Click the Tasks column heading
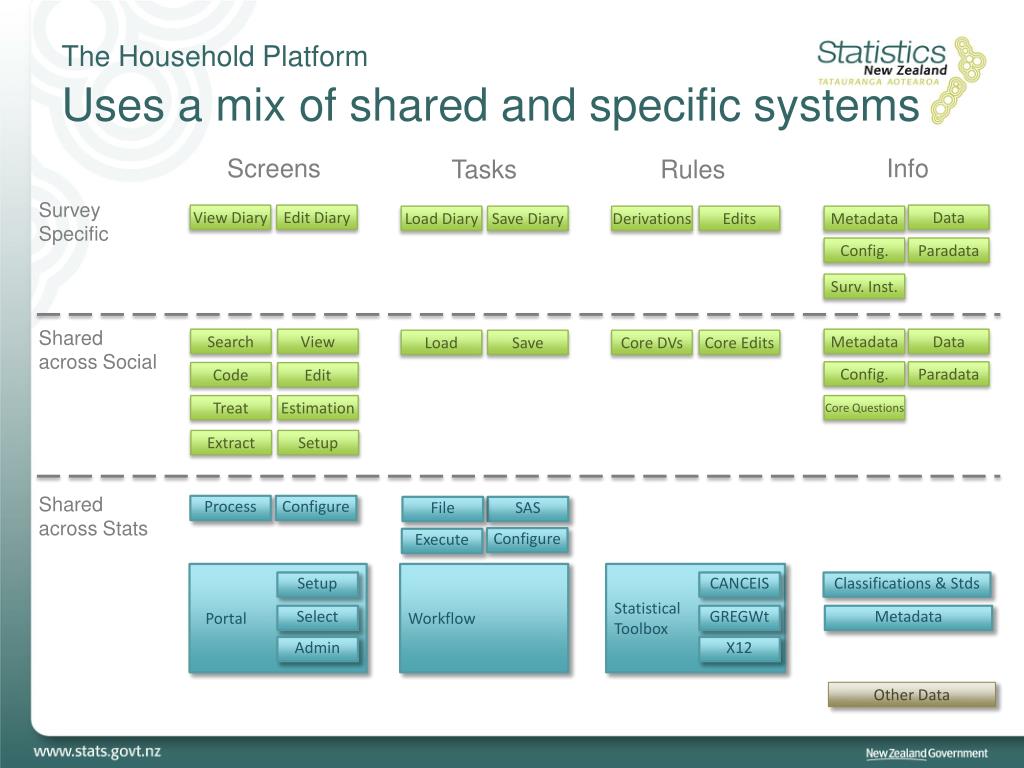 click(484, 170)
